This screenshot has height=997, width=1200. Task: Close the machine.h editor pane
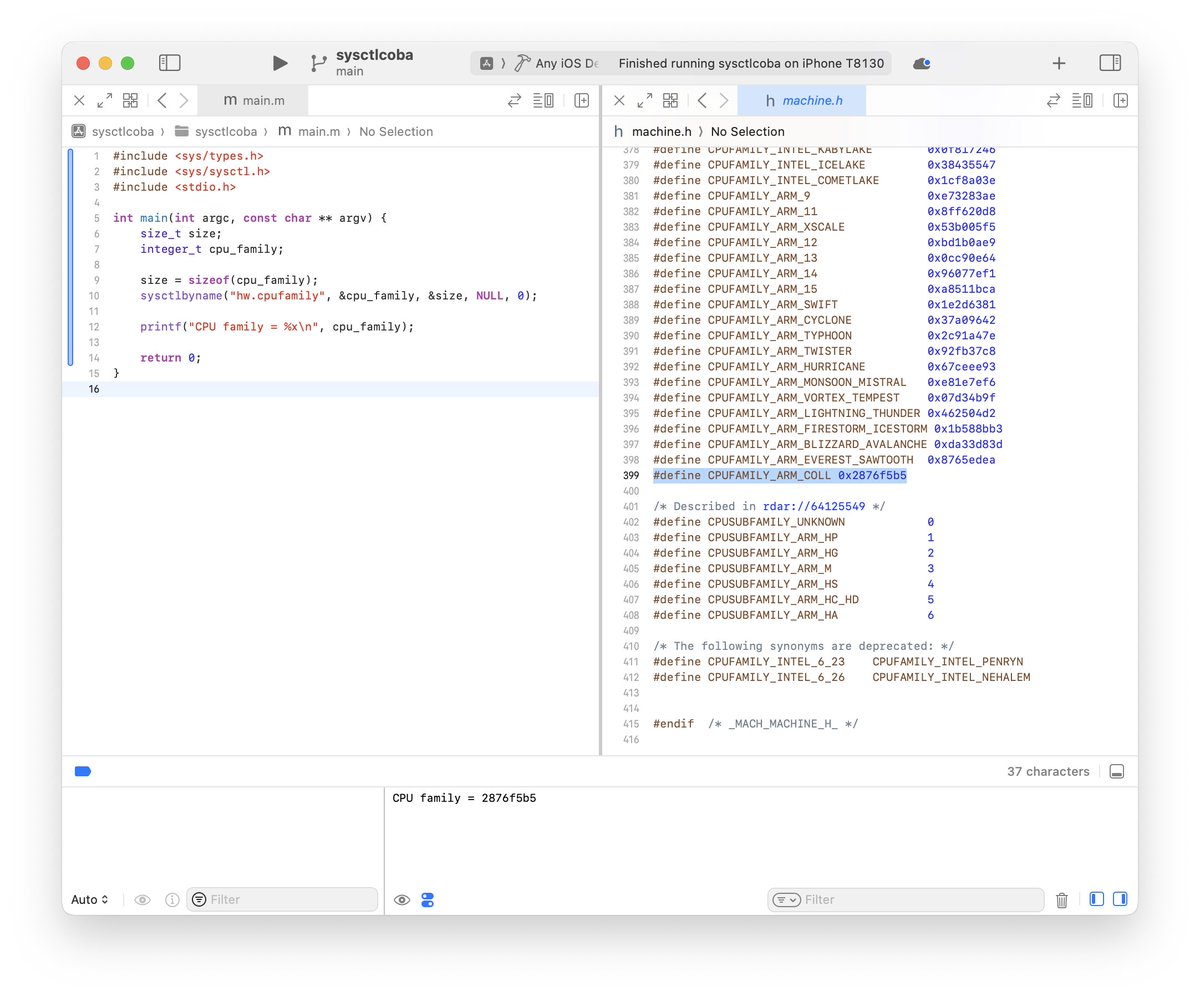coord(619,100)
